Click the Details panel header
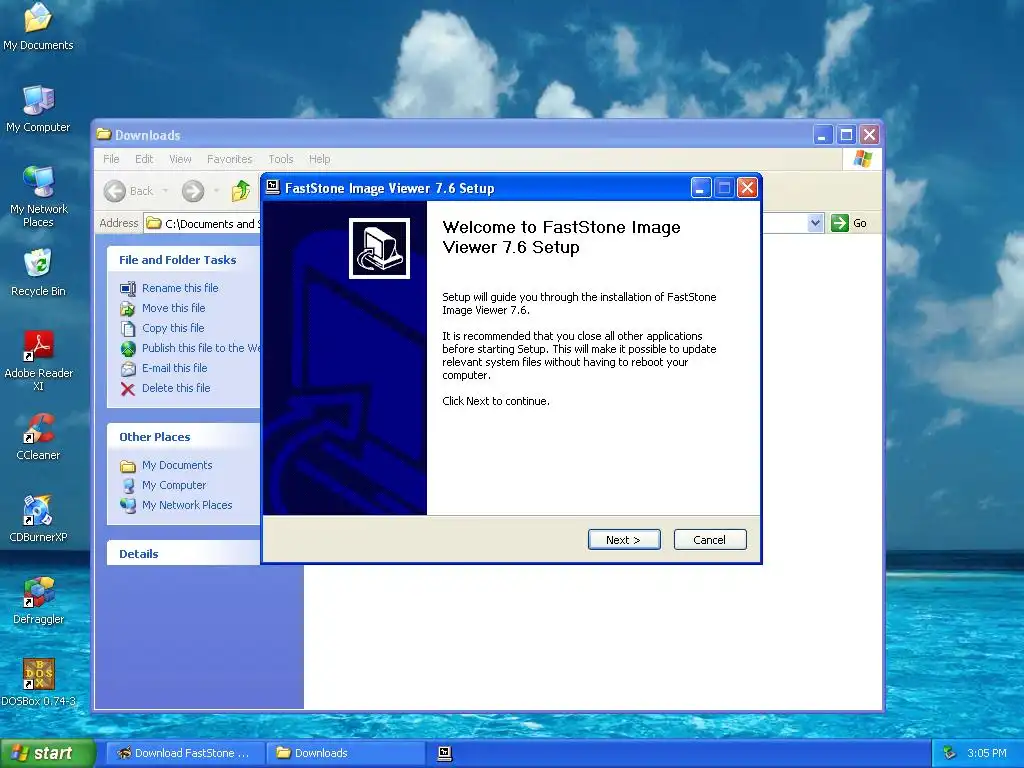The width and height of the screenshot is (1024, 768). [x=138, y=554]
